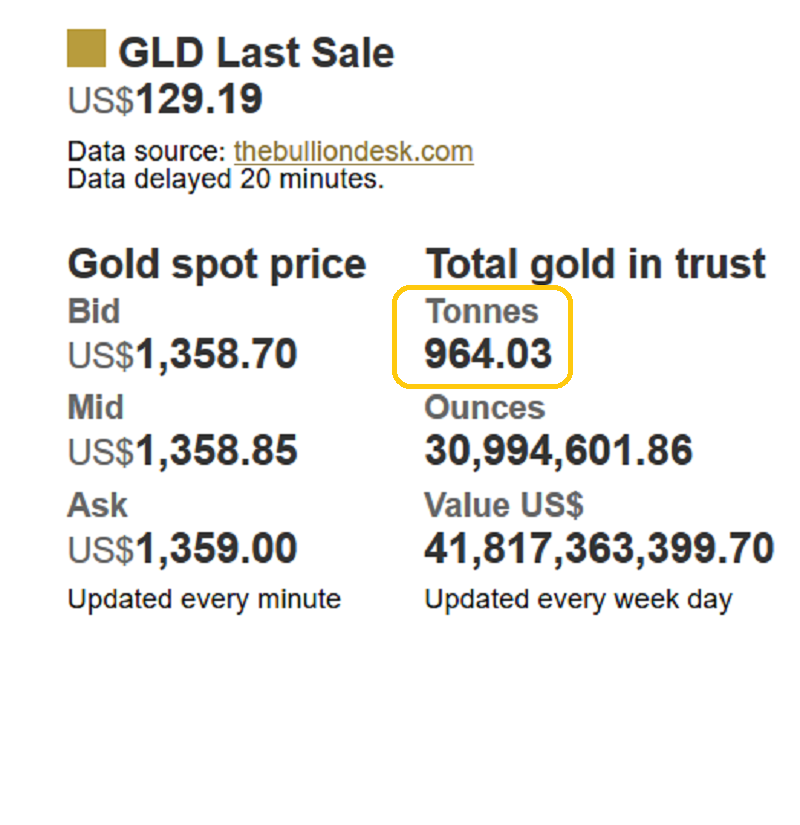Click the Total gold in trust heading
The image size is (800, 825).
(596, 265)
